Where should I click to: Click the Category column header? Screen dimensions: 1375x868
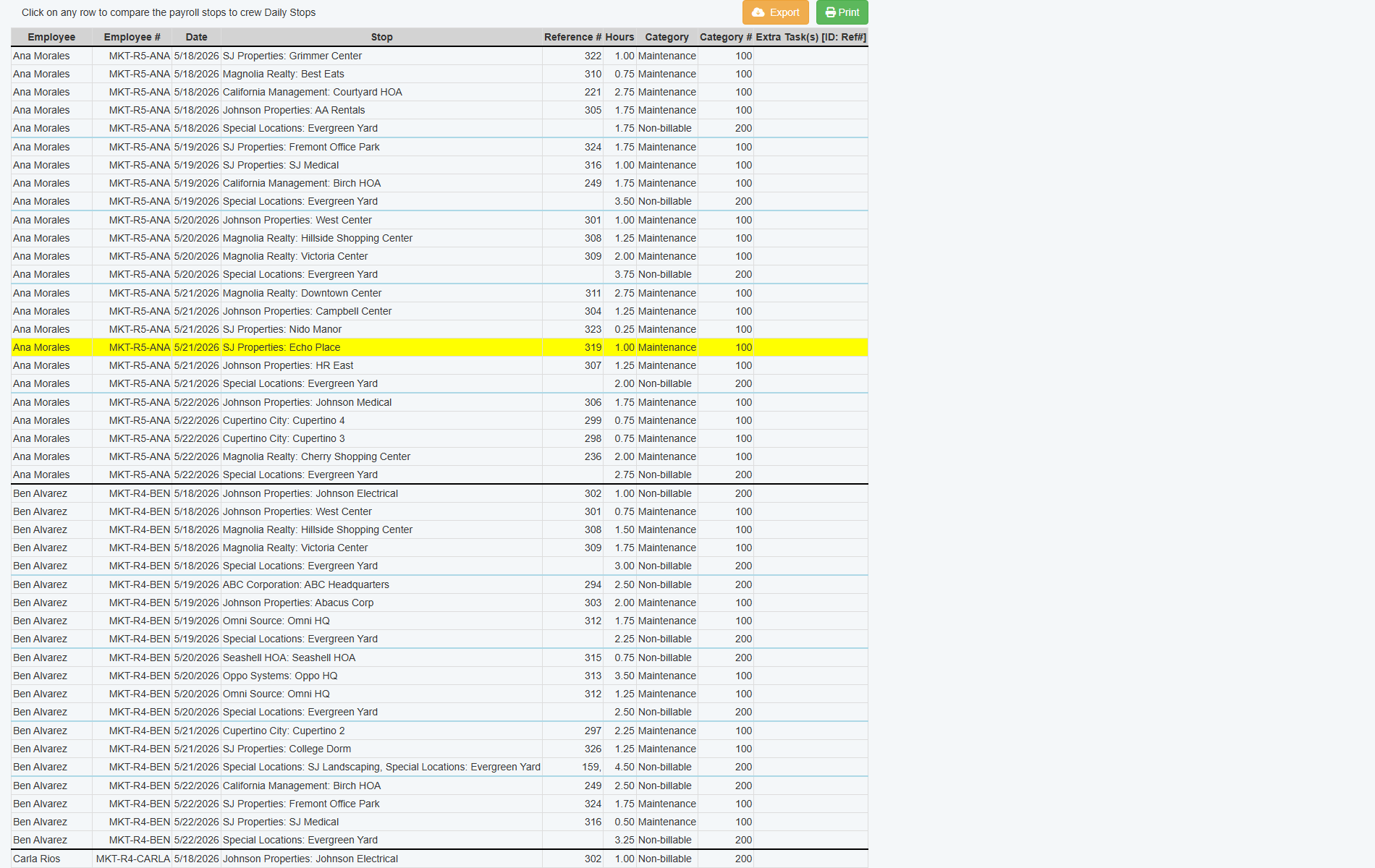pyautogui.click(x=667, y=37)
